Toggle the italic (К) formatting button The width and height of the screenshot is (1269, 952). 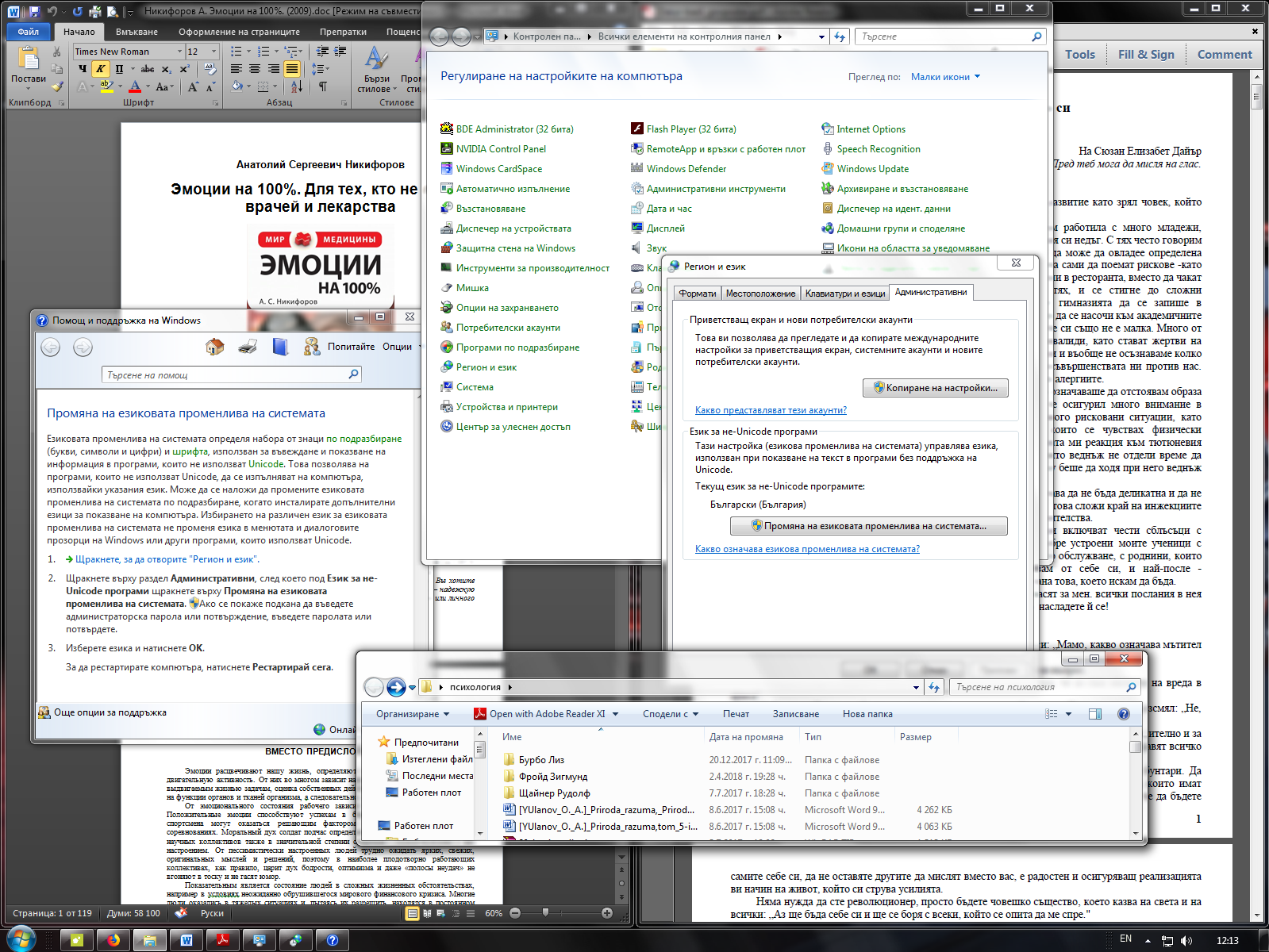pos(101,69)
